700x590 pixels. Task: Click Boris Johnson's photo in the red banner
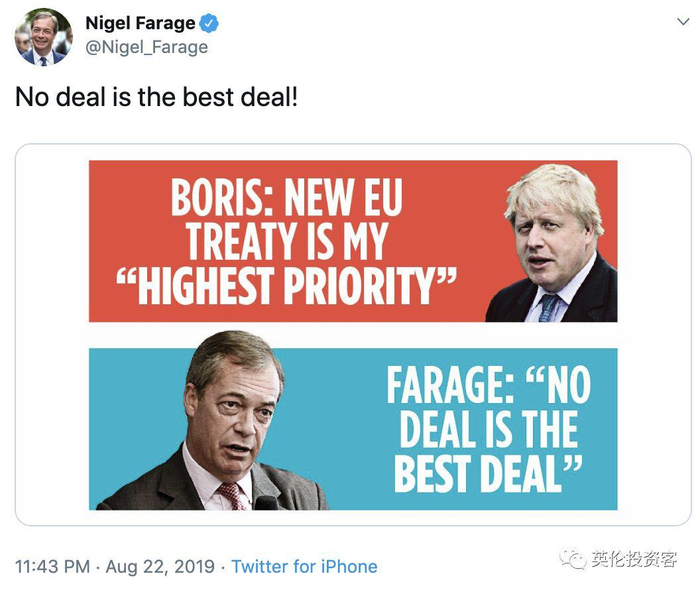pyautogui.click(x=551, y=243)
